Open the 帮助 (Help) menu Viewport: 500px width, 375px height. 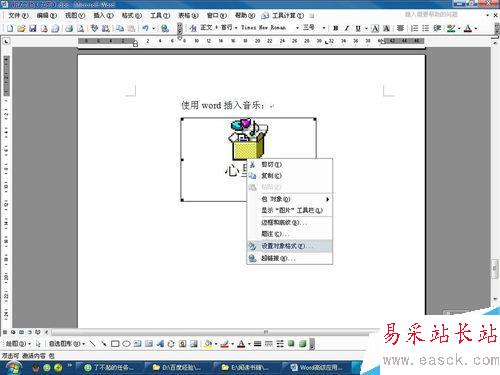[x=245, y=15]
